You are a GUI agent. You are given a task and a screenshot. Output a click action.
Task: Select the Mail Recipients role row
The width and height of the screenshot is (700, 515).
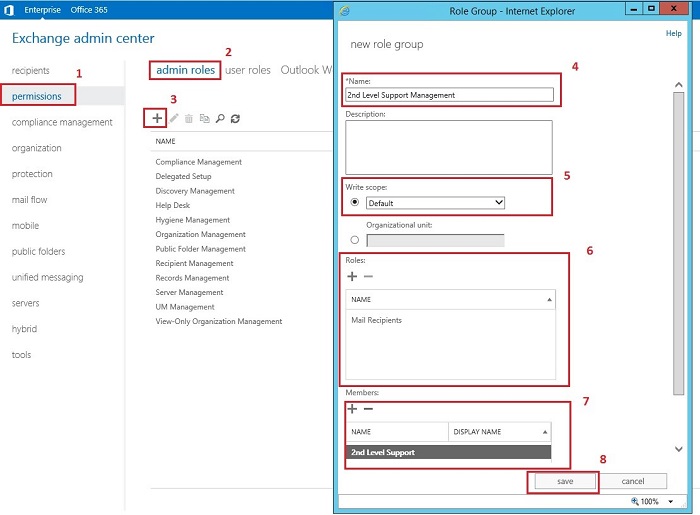tap(450, 320)
